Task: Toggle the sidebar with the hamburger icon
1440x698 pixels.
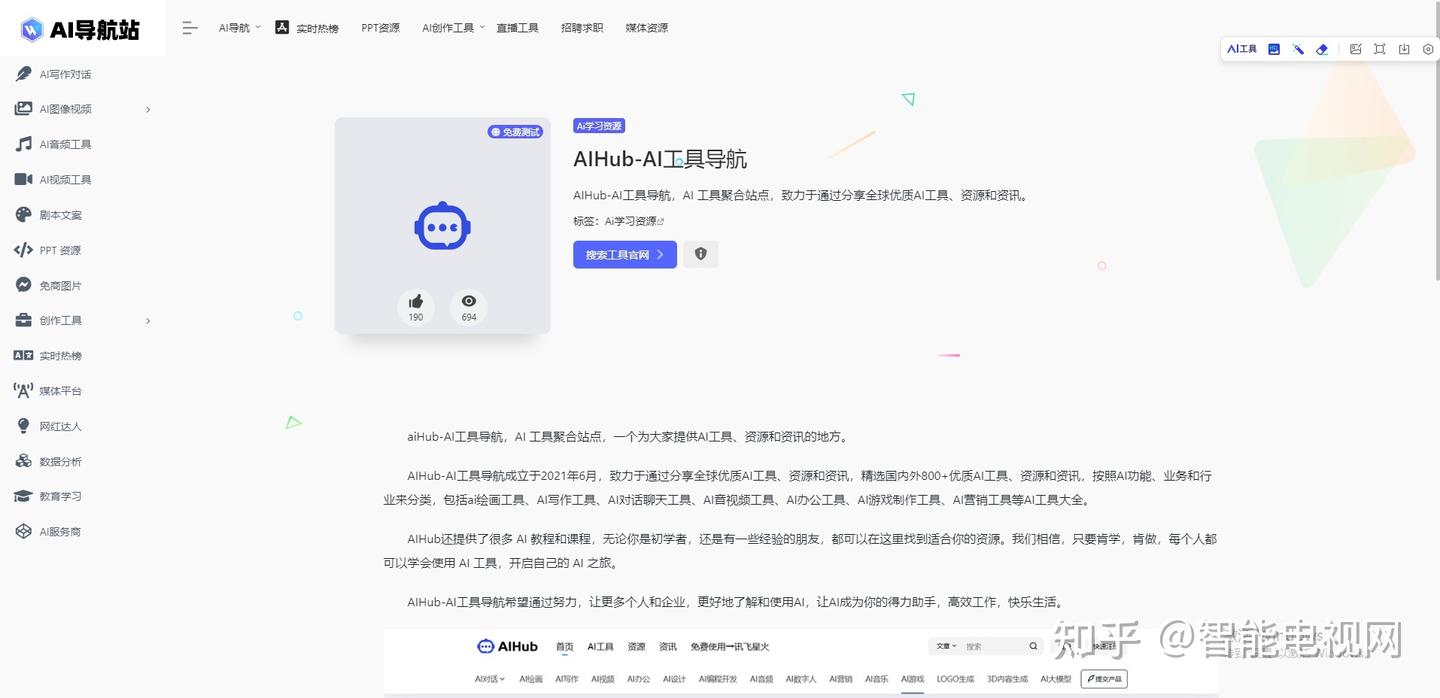Action: coord(190,28)
